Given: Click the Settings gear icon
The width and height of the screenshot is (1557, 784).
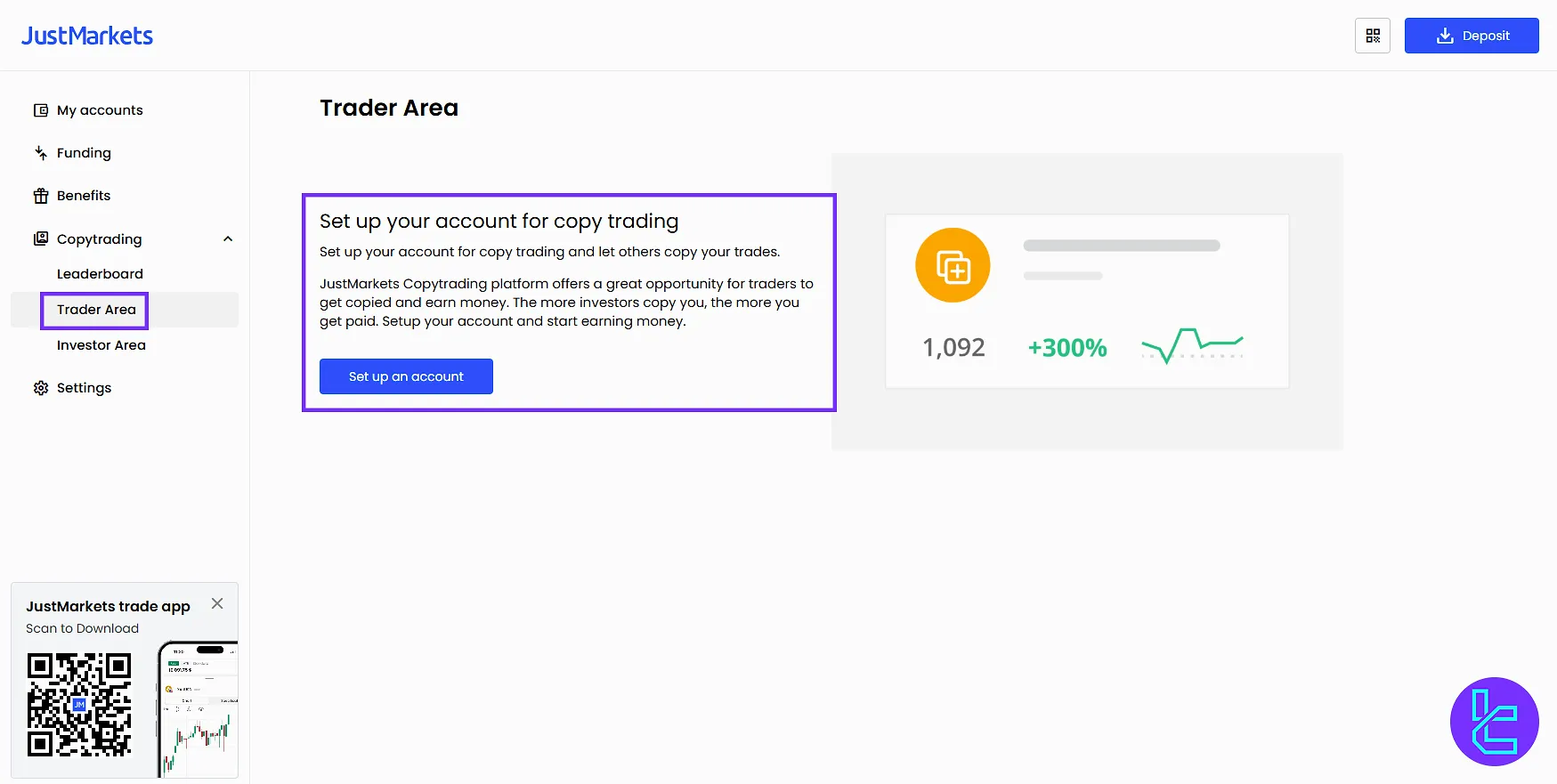Looking at the screenshot, I should 41,388.
